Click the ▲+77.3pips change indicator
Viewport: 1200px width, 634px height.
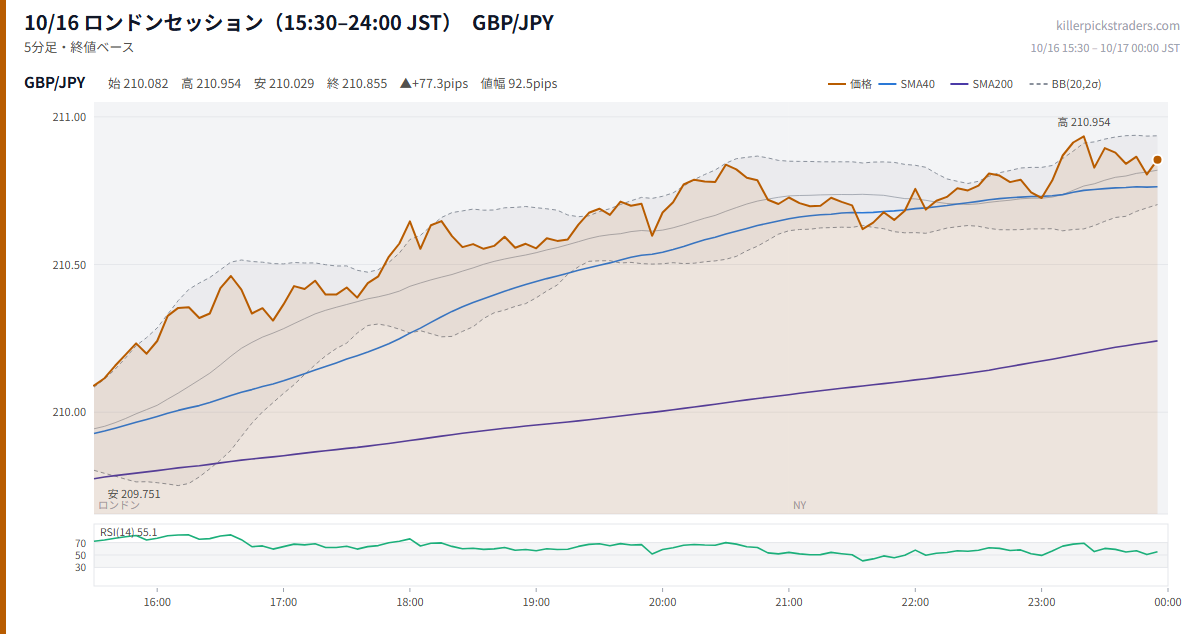pos(434,84)
